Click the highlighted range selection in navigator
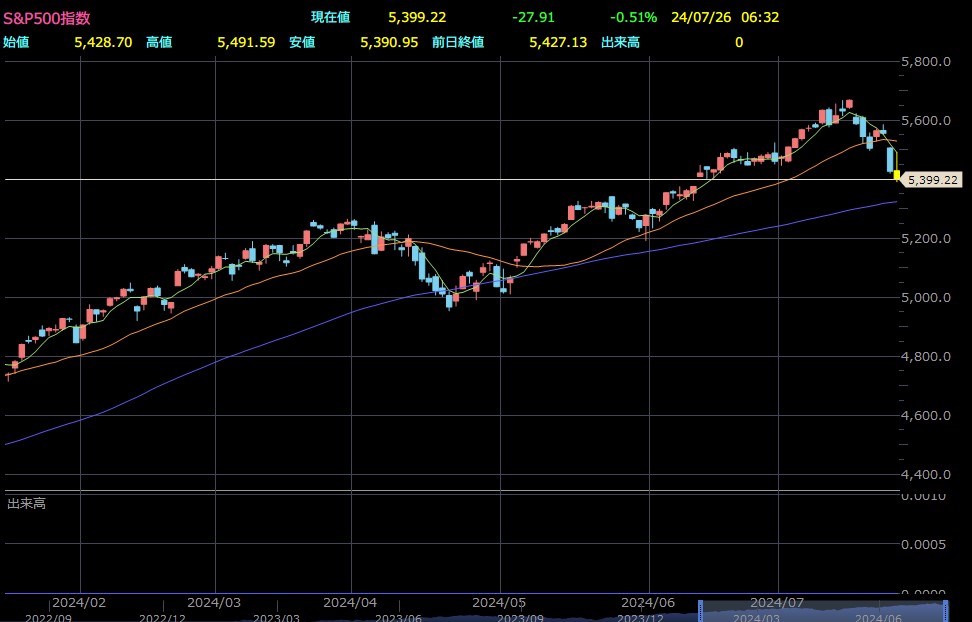The height and width of the screenshot is (622, 972). 824,611
